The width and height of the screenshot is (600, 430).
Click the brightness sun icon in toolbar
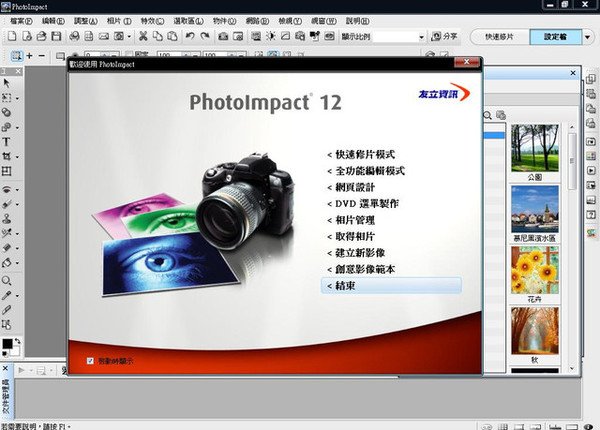(x=271, y=36)
